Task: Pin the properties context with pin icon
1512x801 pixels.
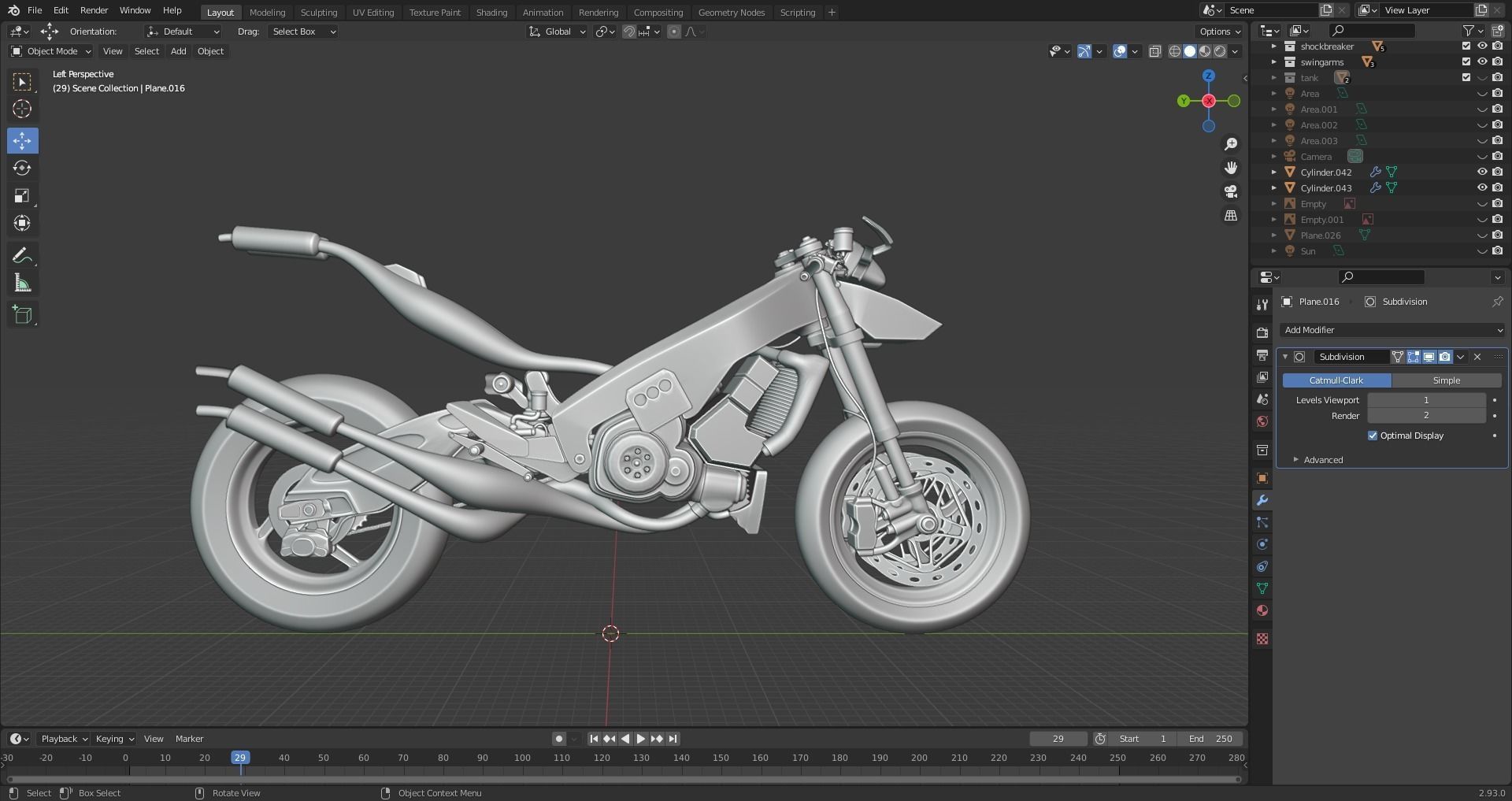Action: (1497, 302)
